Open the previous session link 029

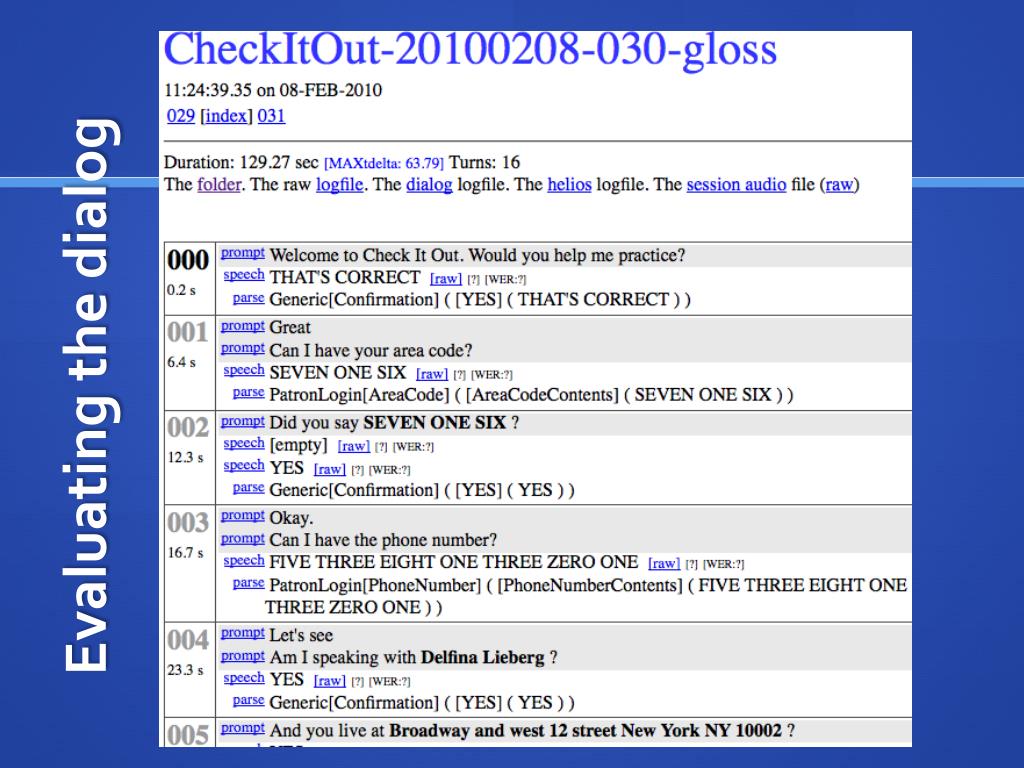pos(180,116)
